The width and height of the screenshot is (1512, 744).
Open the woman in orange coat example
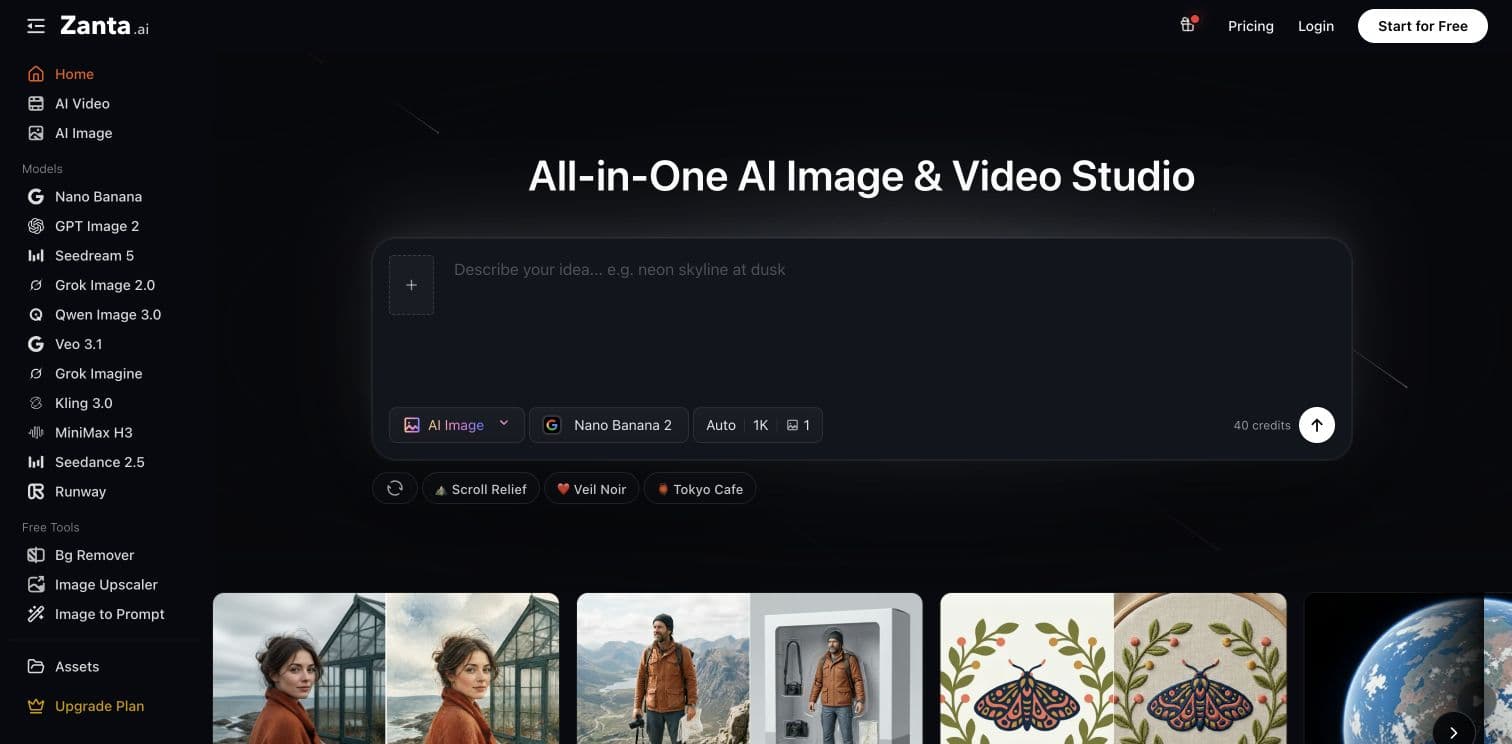[386, 668]
